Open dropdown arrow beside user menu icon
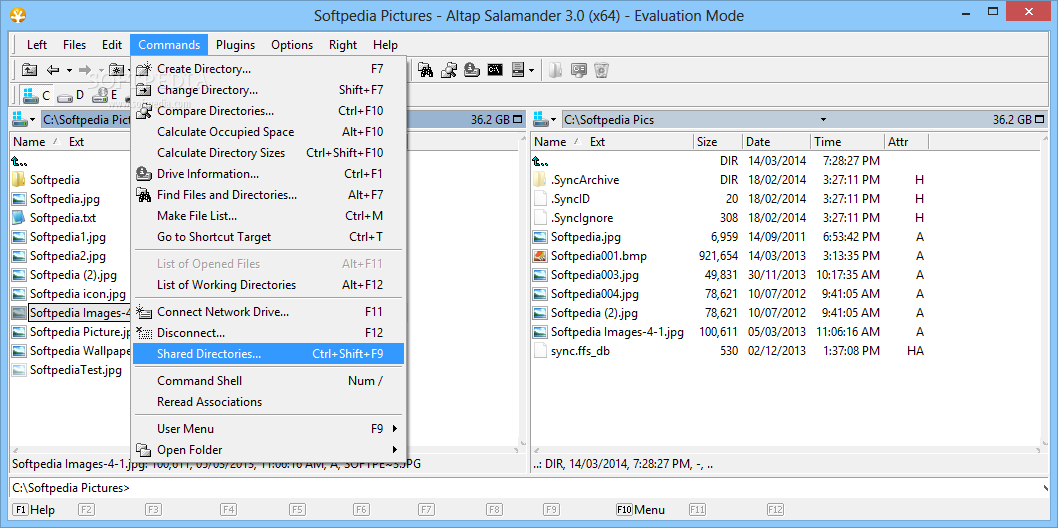The height and width of the screenshot is (528, 1058). [532, 70]
